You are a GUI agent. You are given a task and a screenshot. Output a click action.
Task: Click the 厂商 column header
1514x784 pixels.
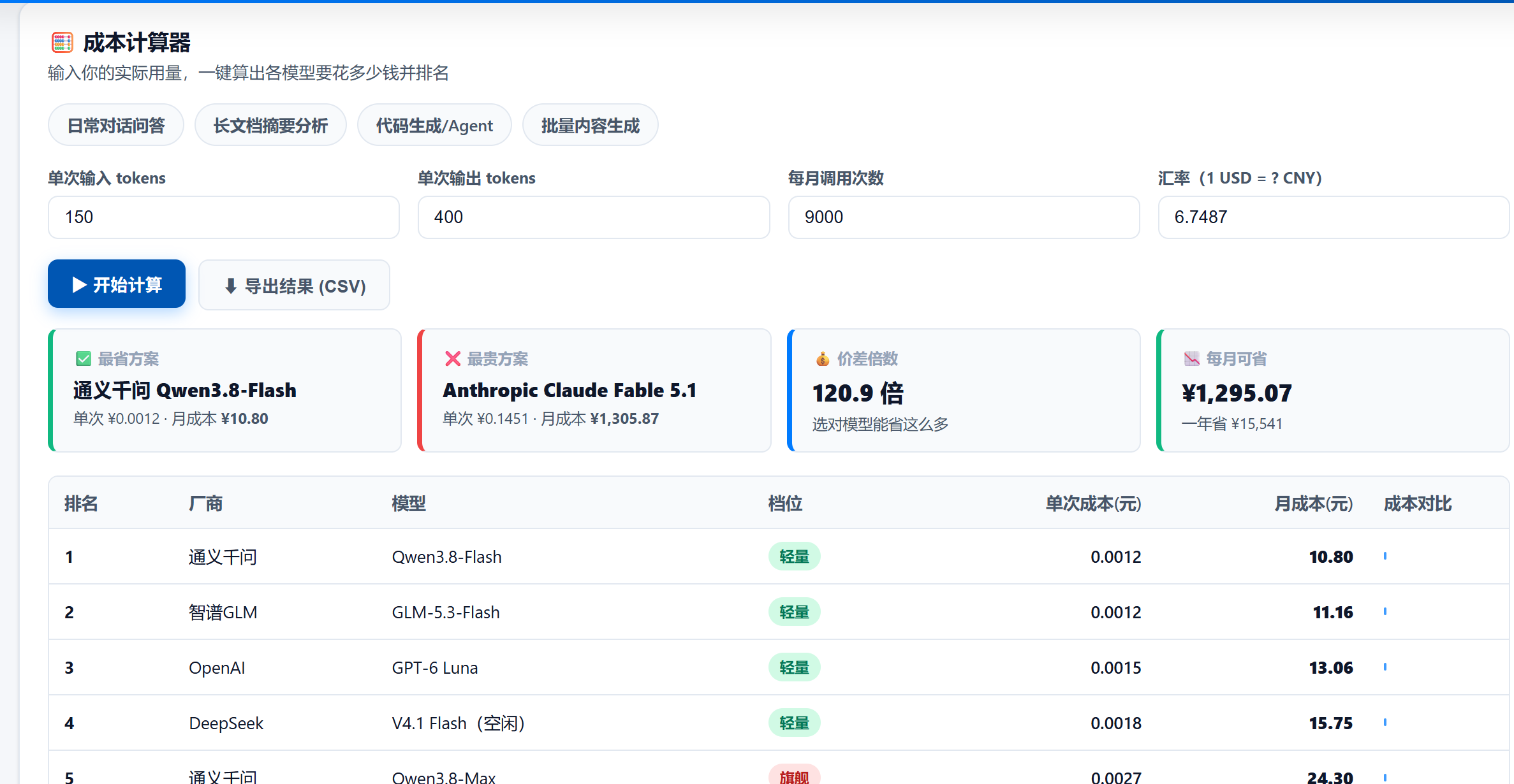click(205, 504)
